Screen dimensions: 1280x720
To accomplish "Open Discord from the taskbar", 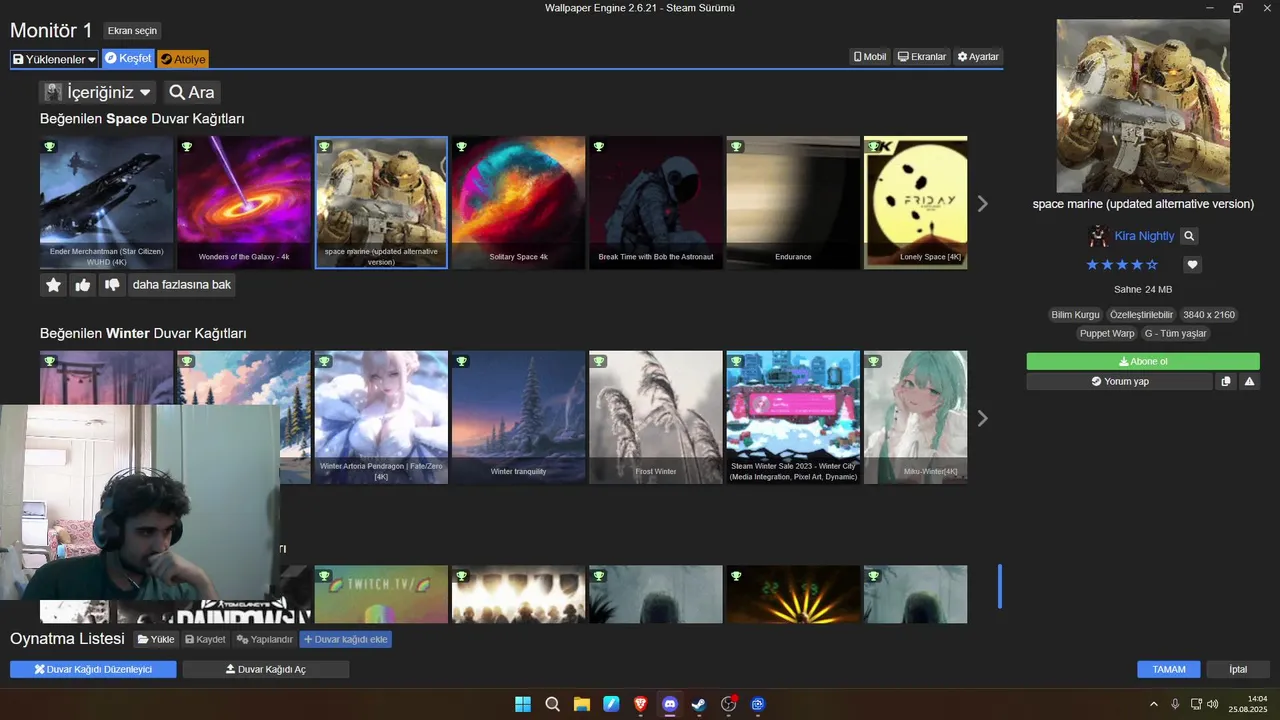I will [x=670, y=704].
